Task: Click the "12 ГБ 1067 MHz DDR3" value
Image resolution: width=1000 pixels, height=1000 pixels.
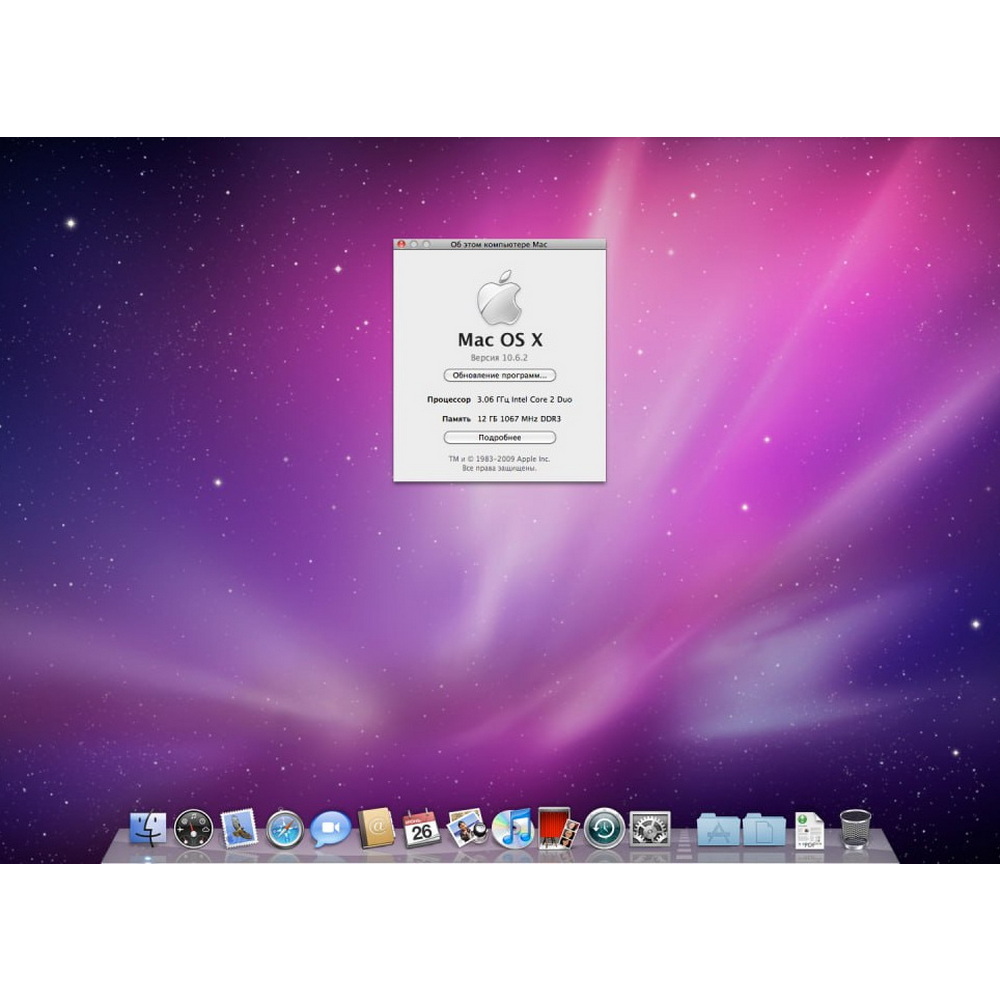Action: click(x=519, y=419)
